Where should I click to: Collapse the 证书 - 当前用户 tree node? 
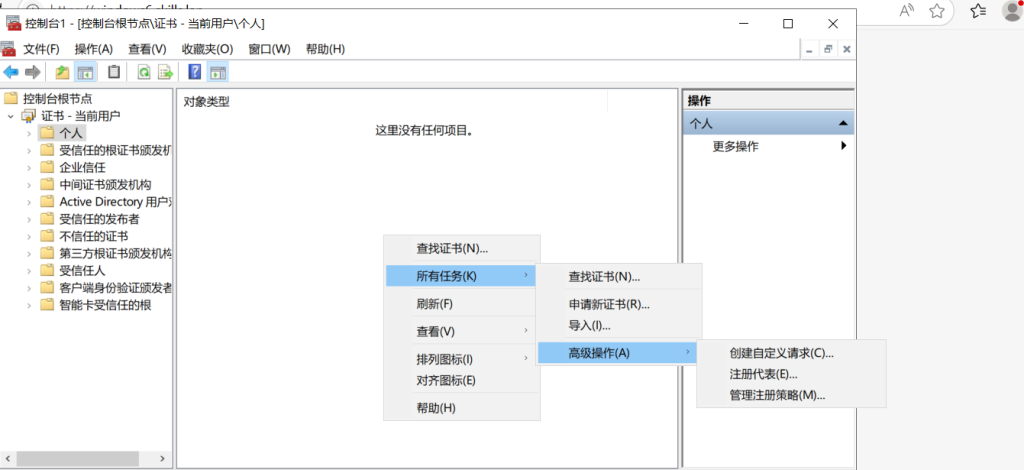pos(10,116)
